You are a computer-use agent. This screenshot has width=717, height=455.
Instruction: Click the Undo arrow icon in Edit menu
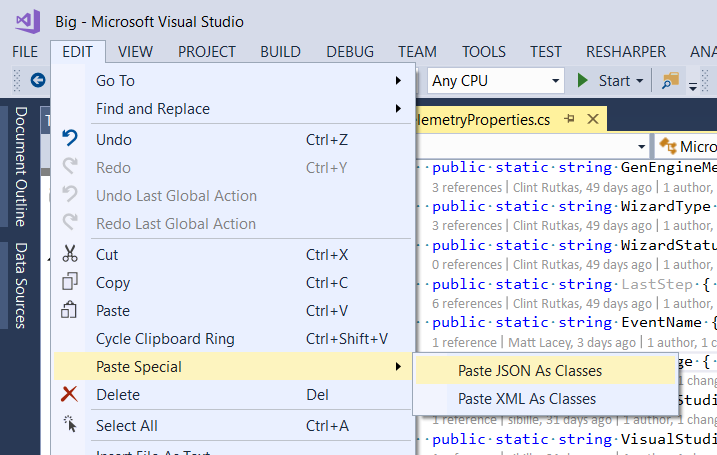click(70, 139)
